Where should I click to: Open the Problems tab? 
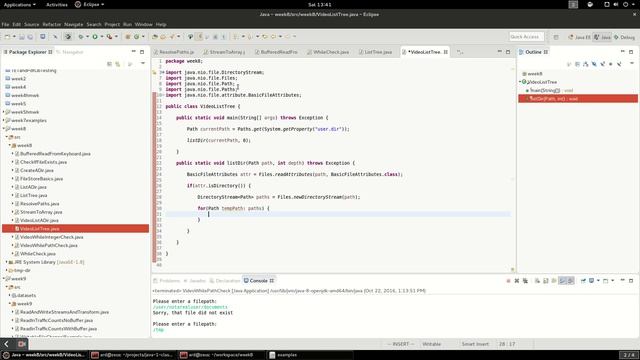click(167, 281)
